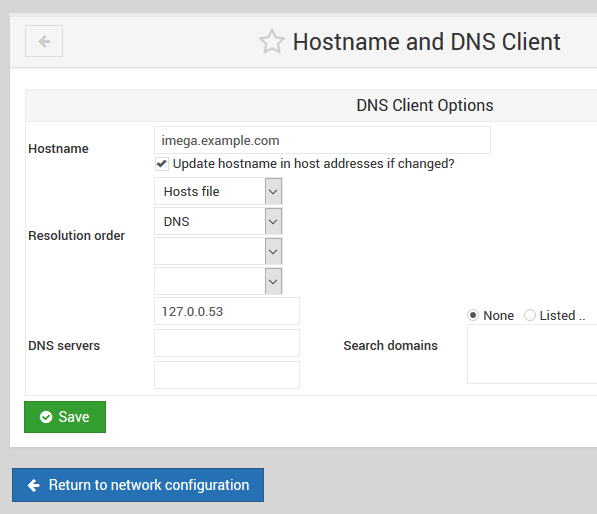This screenshot has height=514, width=597.
Task: Click the back arrow icon button
Action: tap(44, 41)
